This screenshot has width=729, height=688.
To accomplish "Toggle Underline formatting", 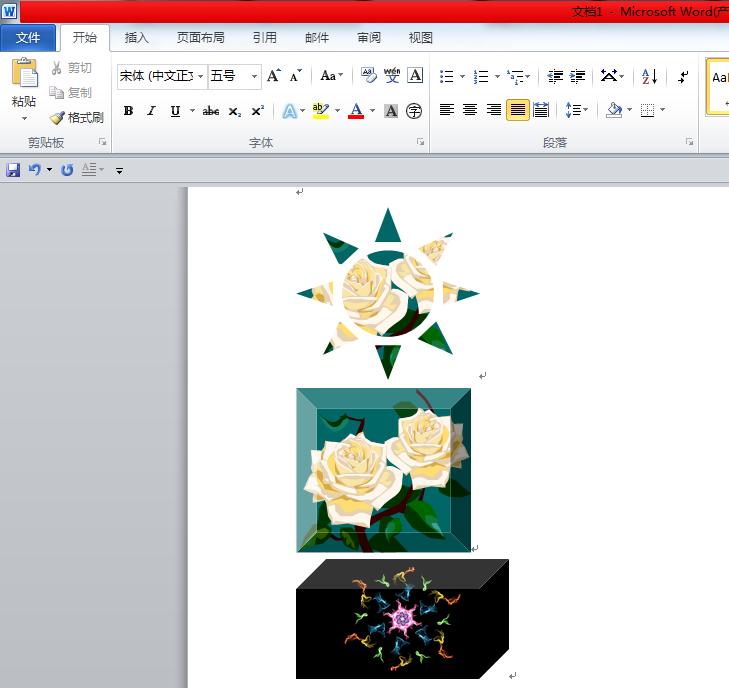I will click(x=175, y=111).
